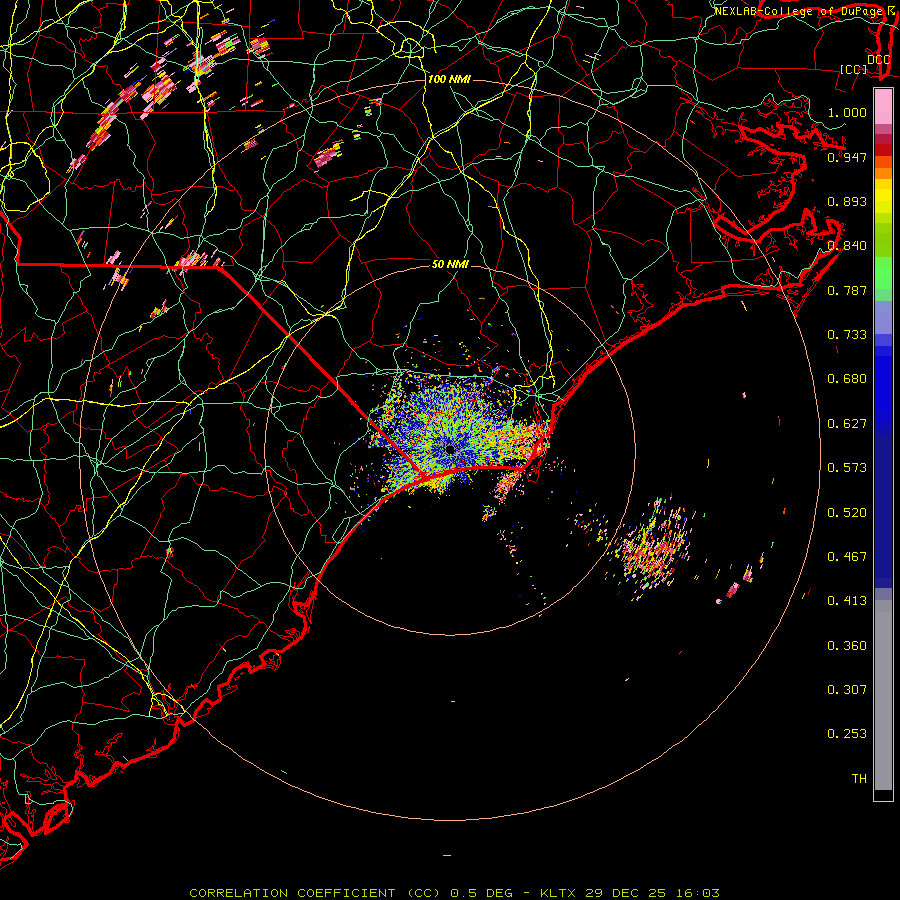Select the 0.947 color scale label

(x=847, y=157)
